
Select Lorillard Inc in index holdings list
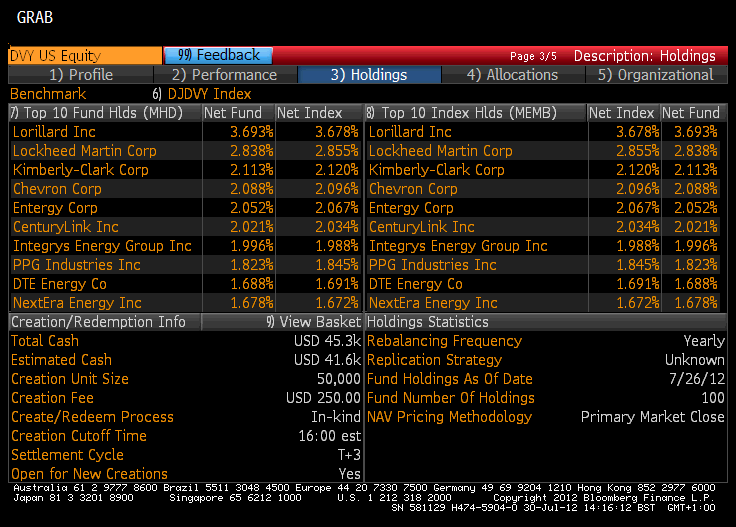(410, 132)
